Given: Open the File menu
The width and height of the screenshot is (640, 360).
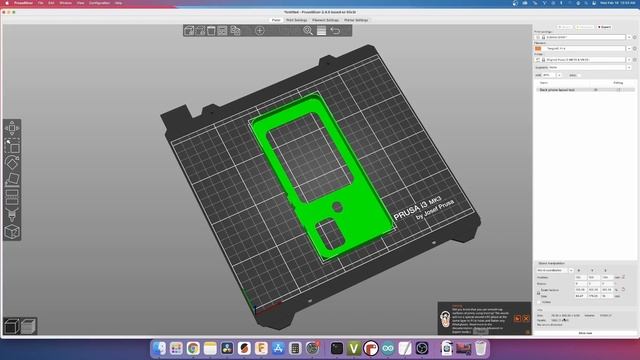Looking at the screenshot, I should (40, 3).
